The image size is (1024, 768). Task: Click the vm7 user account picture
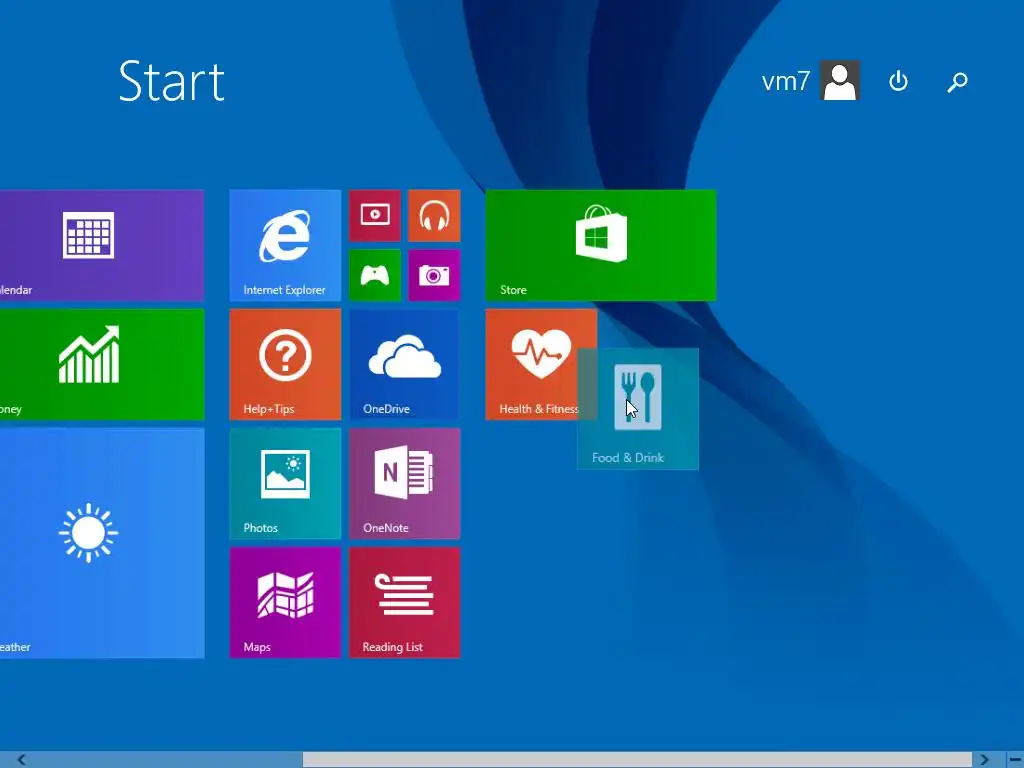pos(840,80)
